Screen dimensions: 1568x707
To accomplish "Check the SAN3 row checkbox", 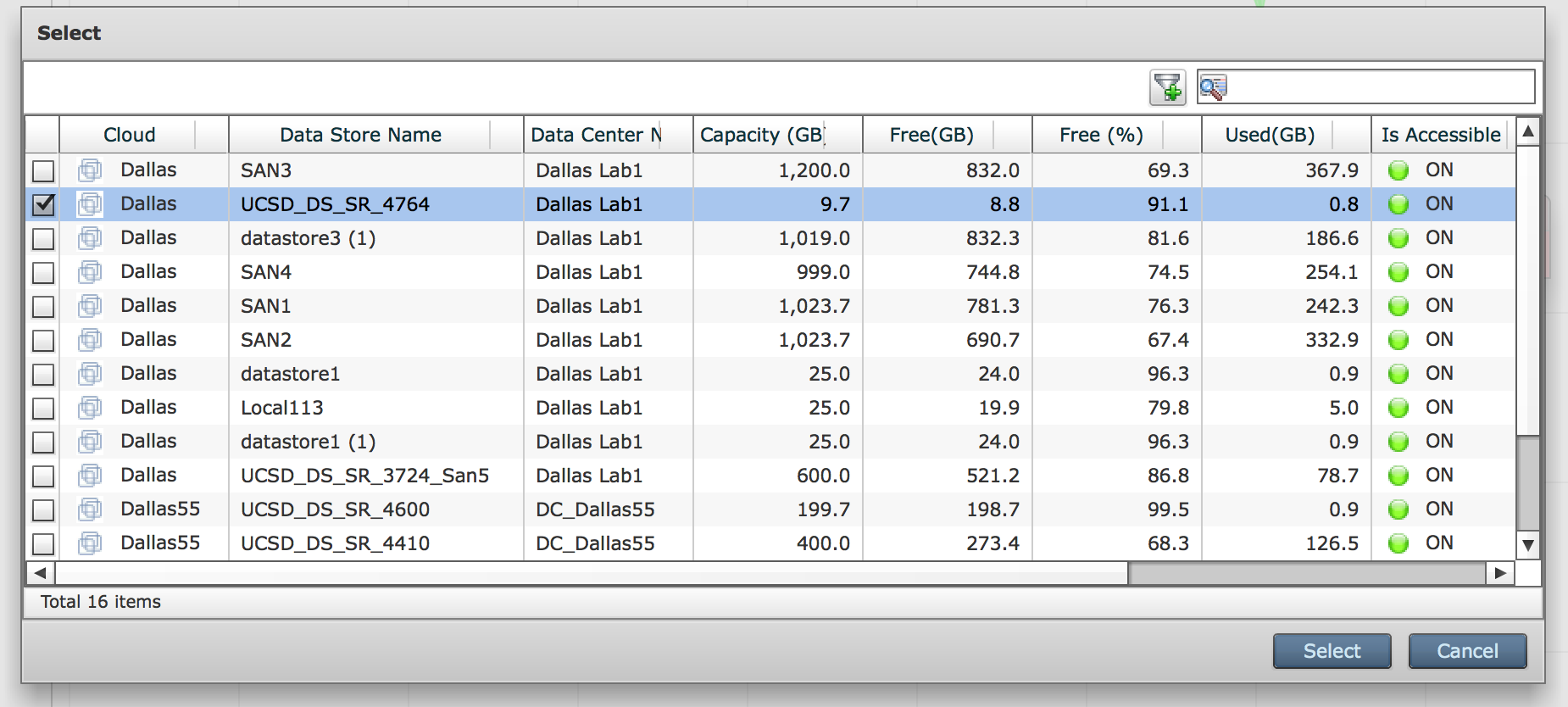I will [x=43, y=171].
